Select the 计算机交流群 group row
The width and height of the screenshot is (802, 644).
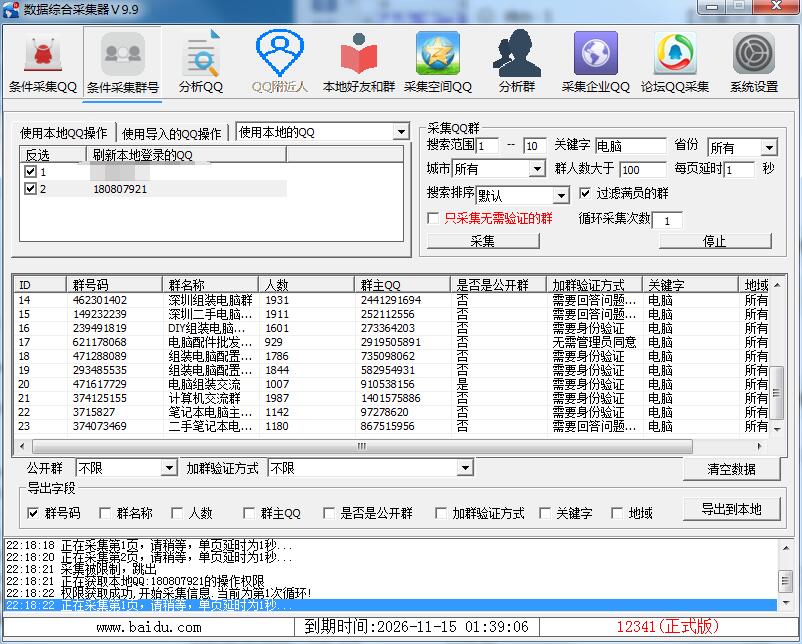click(392, 398)
